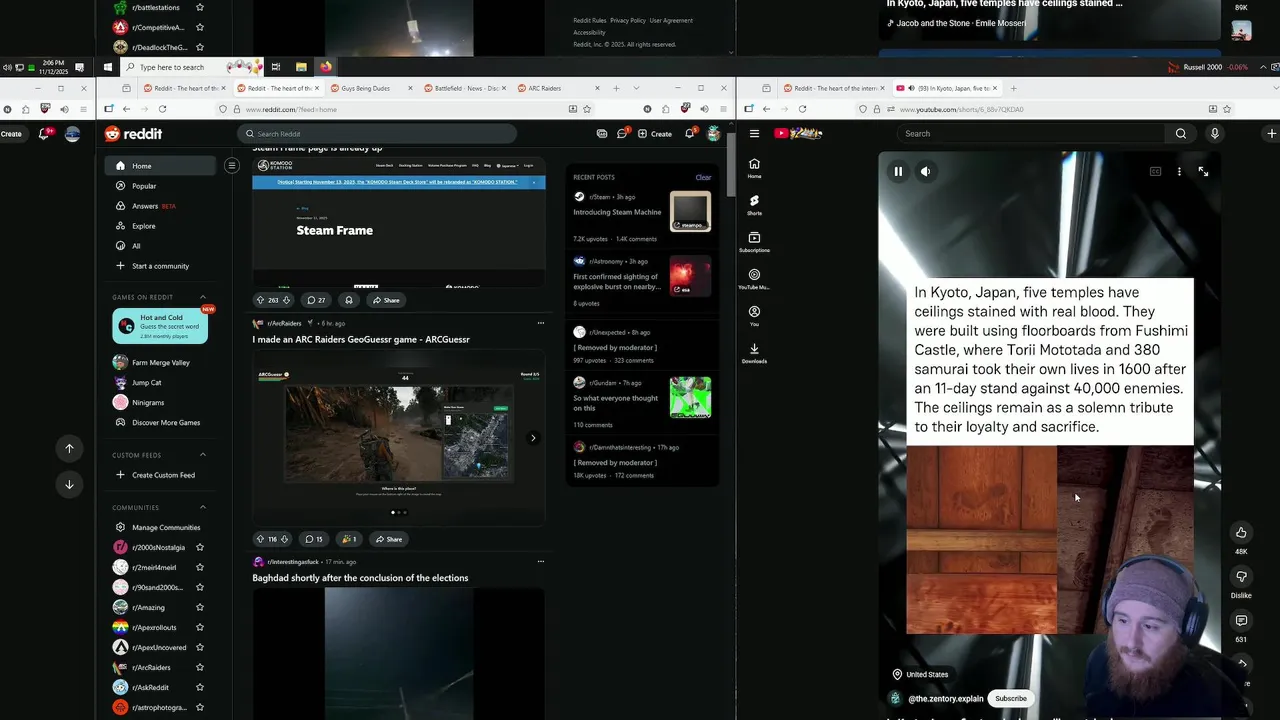
Task: Open Answers BETA in the Reddit sidebar
Action: click(x=160, y=206)
